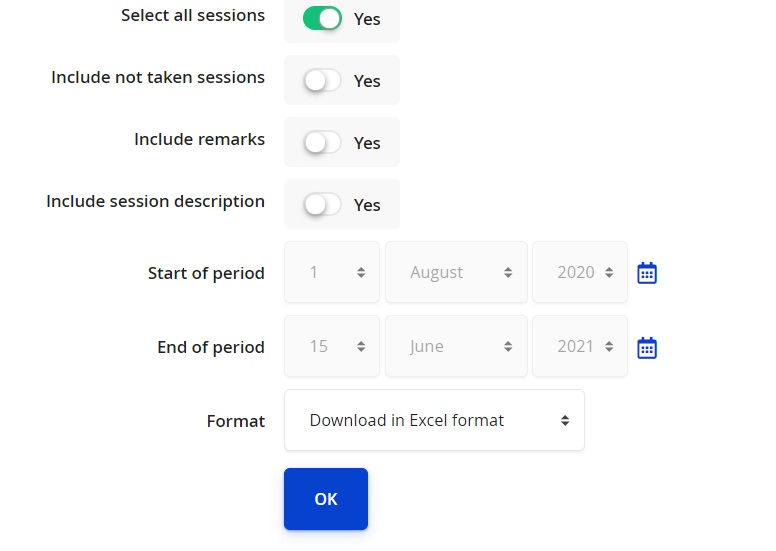
Task: Open the Format dropdown with Excel format
Action: coord(434,420)
